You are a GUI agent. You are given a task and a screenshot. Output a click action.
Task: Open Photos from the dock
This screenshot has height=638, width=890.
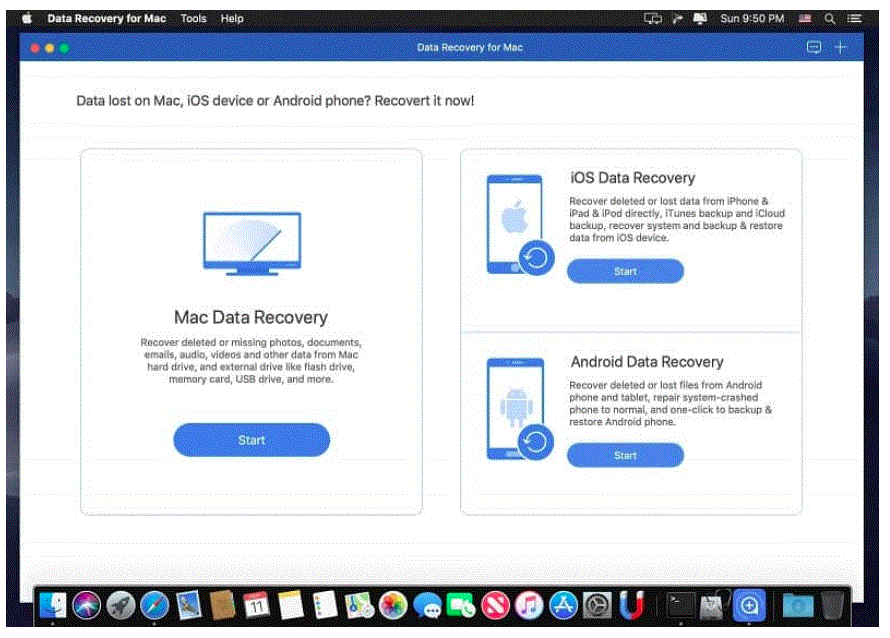(393, 606)
